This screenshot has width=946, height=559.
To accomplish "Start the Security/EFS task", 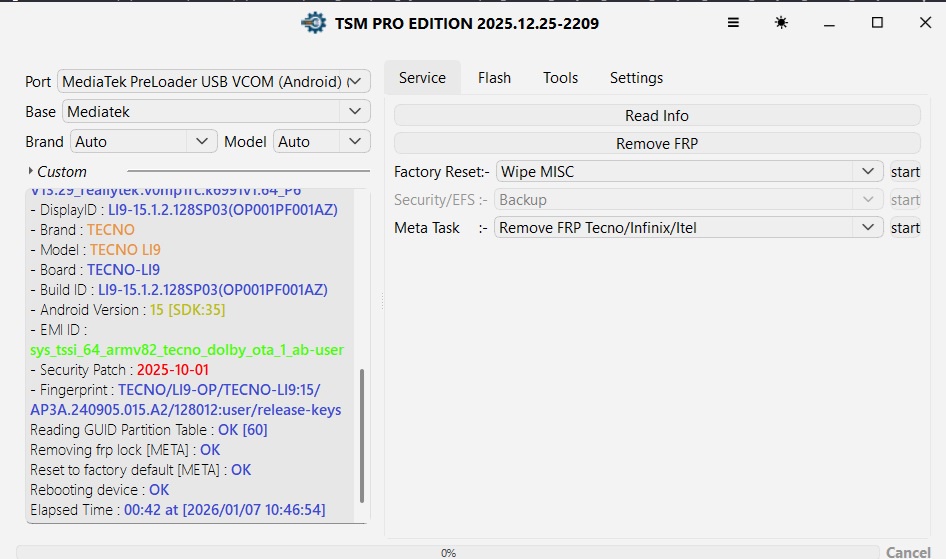I will (905, 200).
